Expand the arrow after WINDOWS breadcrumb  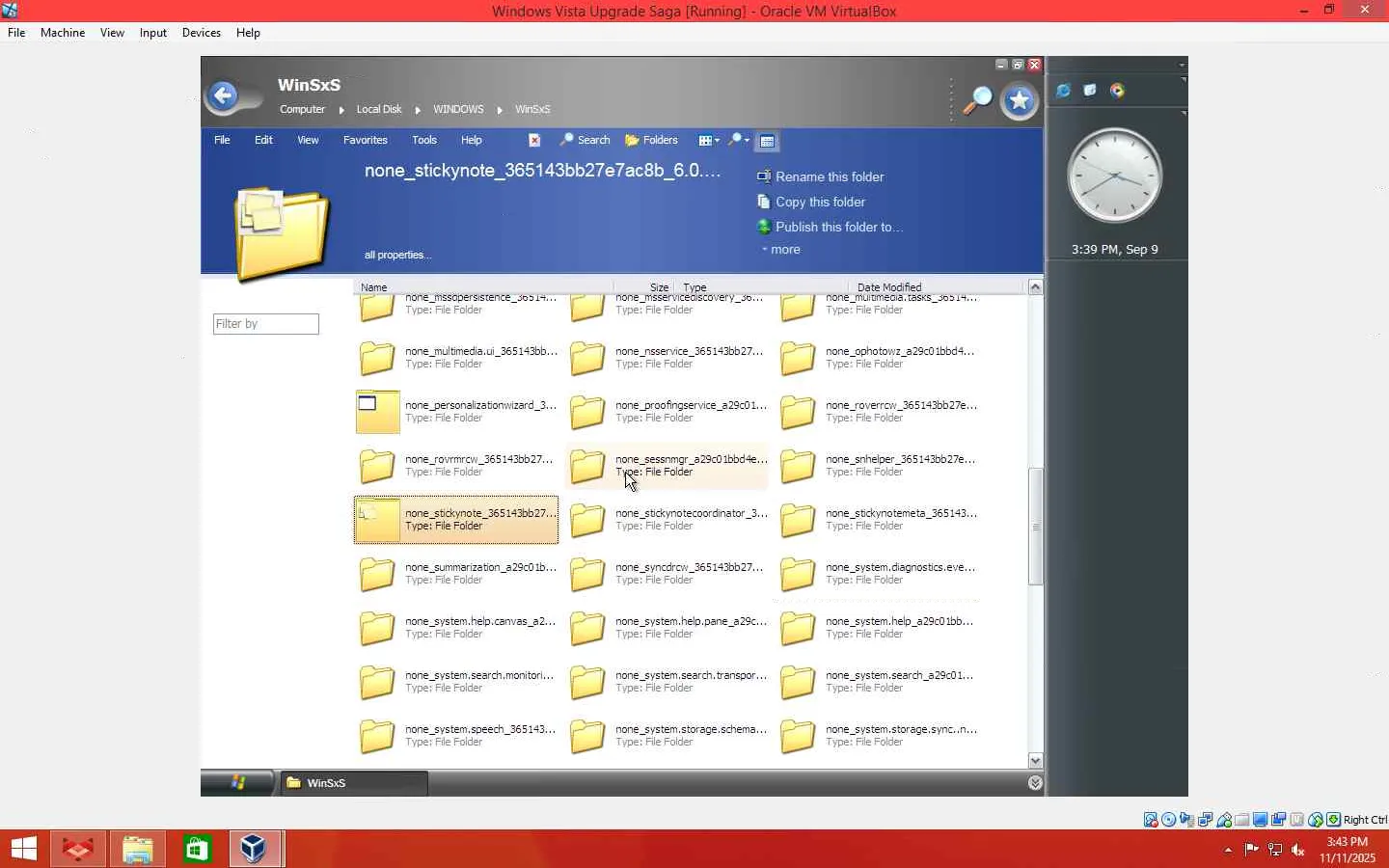coord(500,110)
